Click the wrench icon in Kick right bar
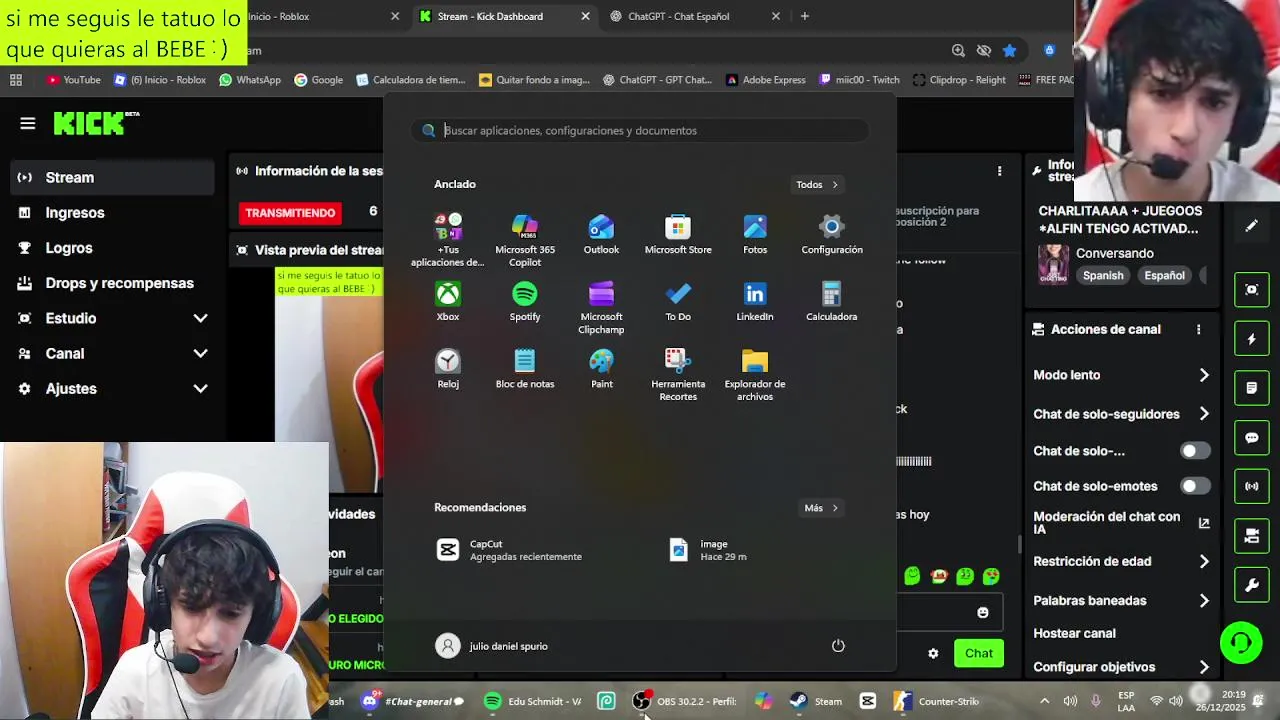This screenshot has height=720, width=1280. 1251,585
